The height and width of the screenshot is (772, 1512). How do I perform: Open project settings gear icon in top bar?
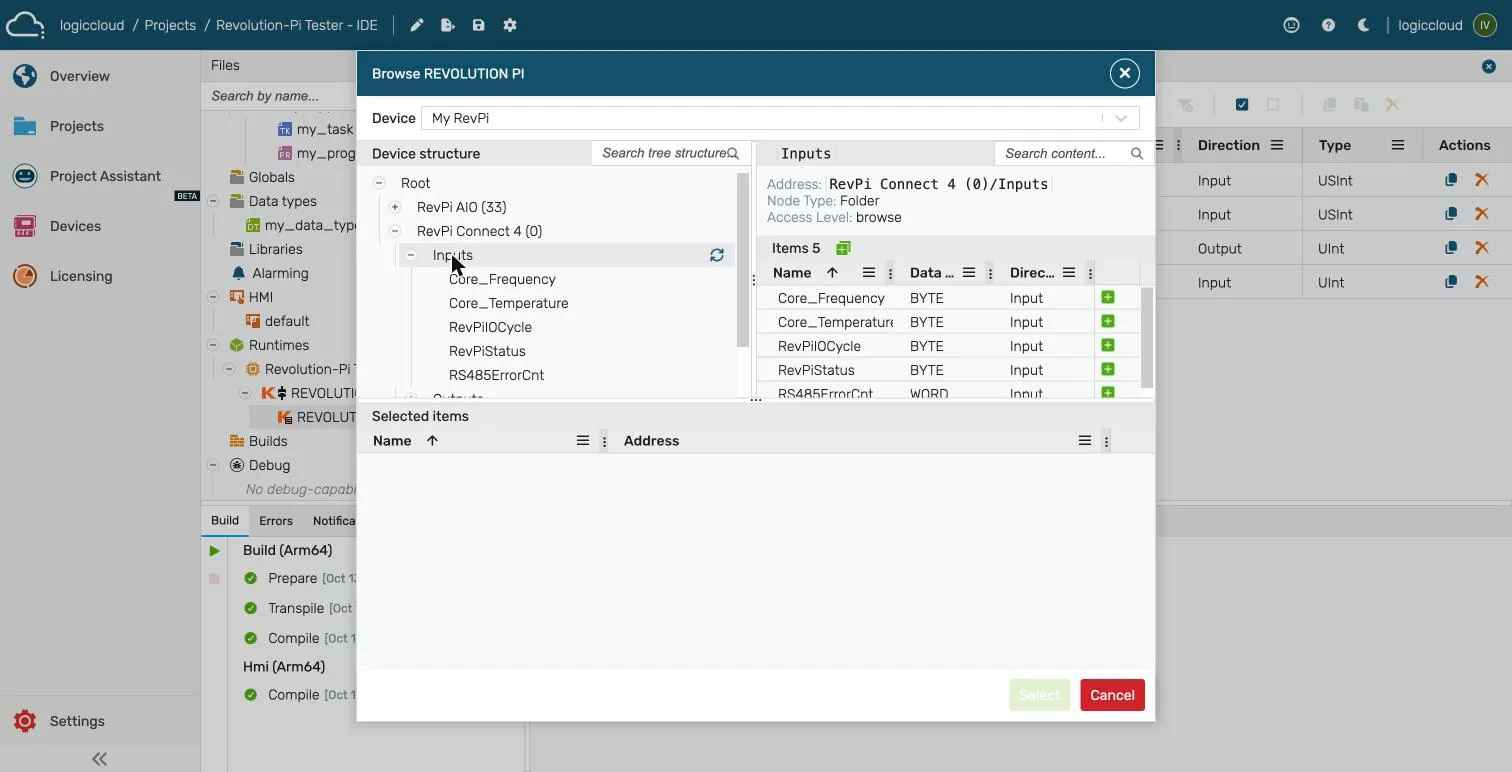[x=510, y=25]
